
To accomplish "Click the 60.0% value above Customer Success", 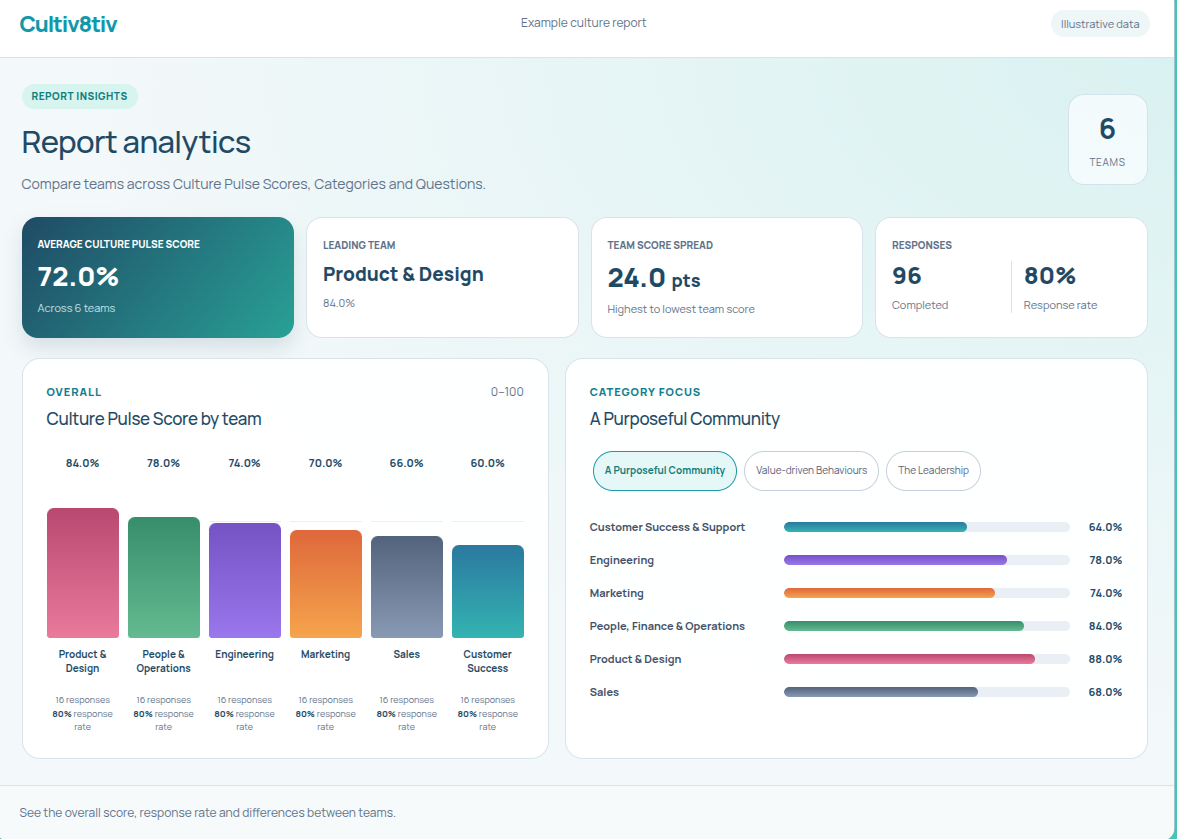I will click(x=488, y=463).
